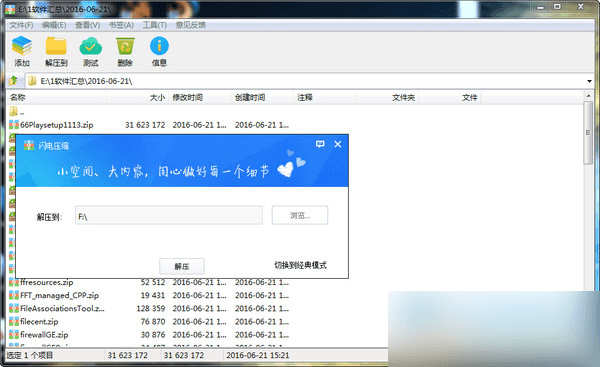Click the vertical scrollbar thumb
Viewport: 600px width, 367px height.
[x=588, y=133]
